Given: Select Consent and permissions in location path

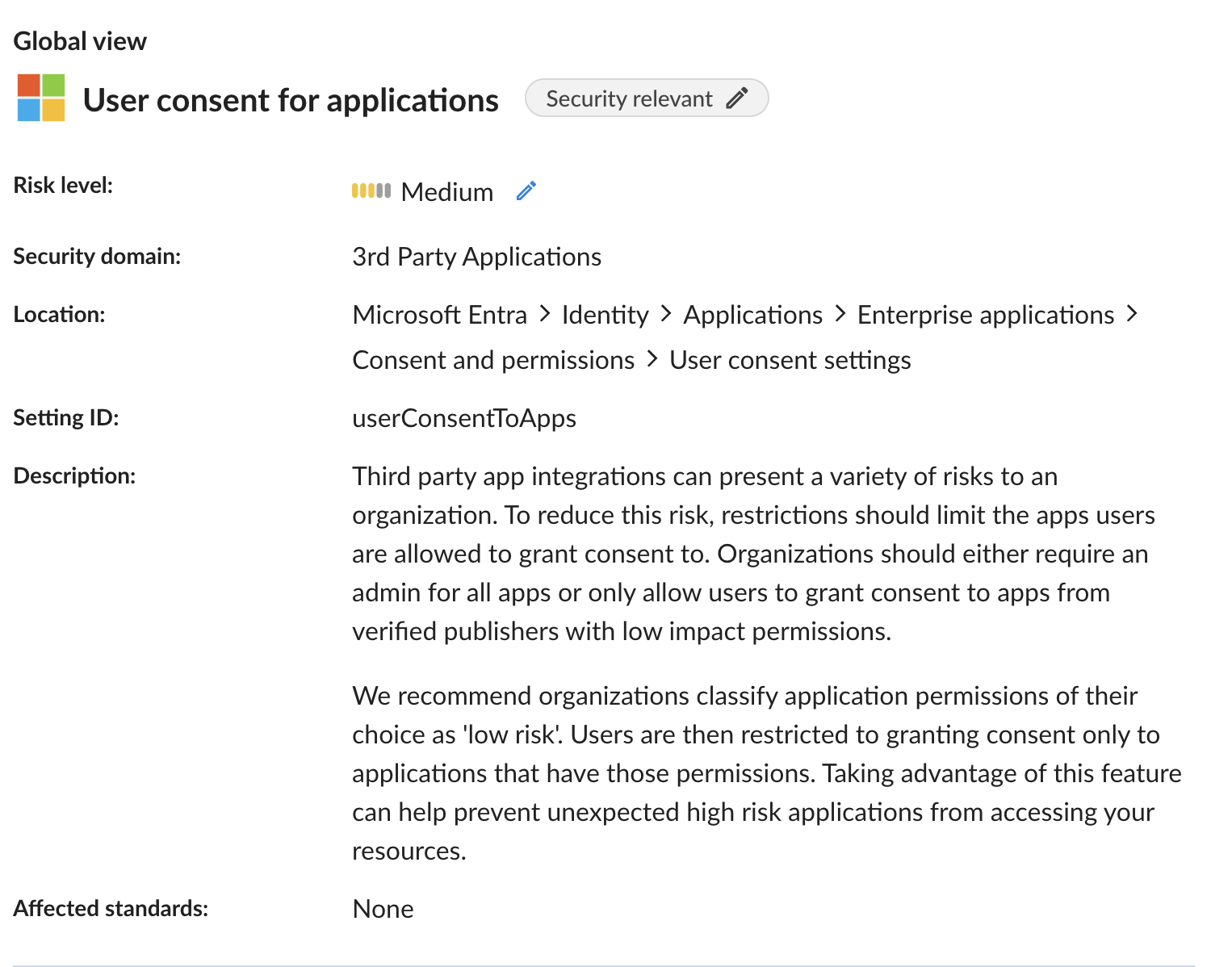Looking at the screenshot, I should [x=494, y=360].
